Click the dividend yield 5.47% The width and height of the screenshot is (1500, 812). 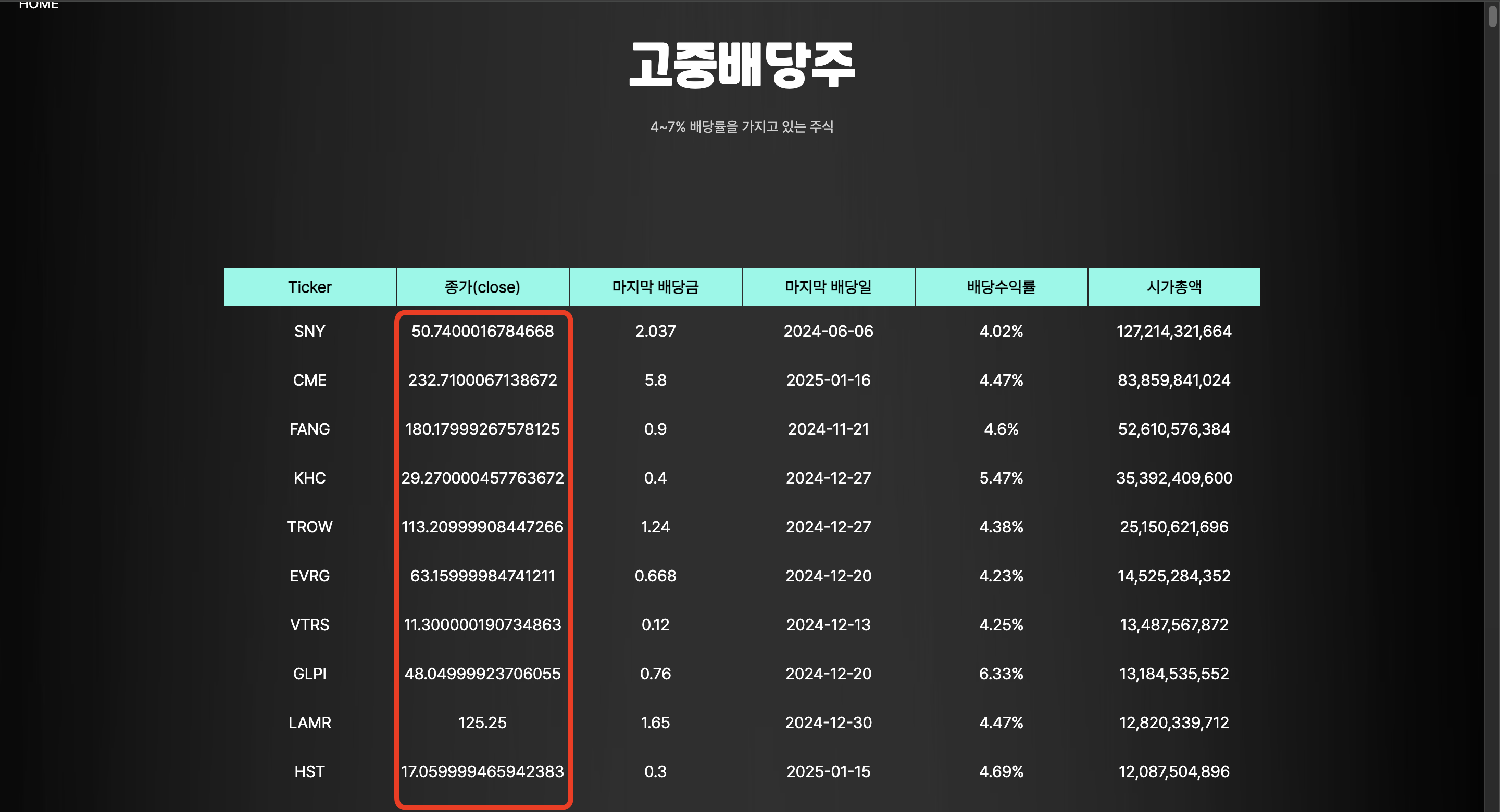1002,478
